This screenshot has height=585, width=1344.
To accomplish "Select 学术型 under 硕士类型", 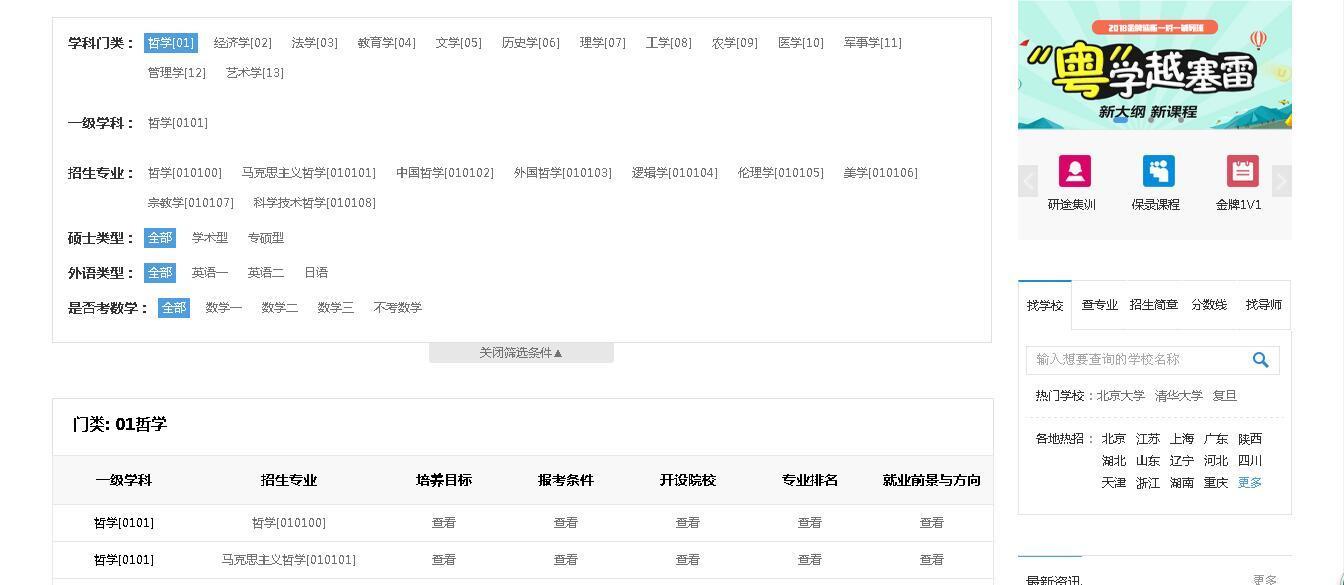I will (x=209, y=238).
